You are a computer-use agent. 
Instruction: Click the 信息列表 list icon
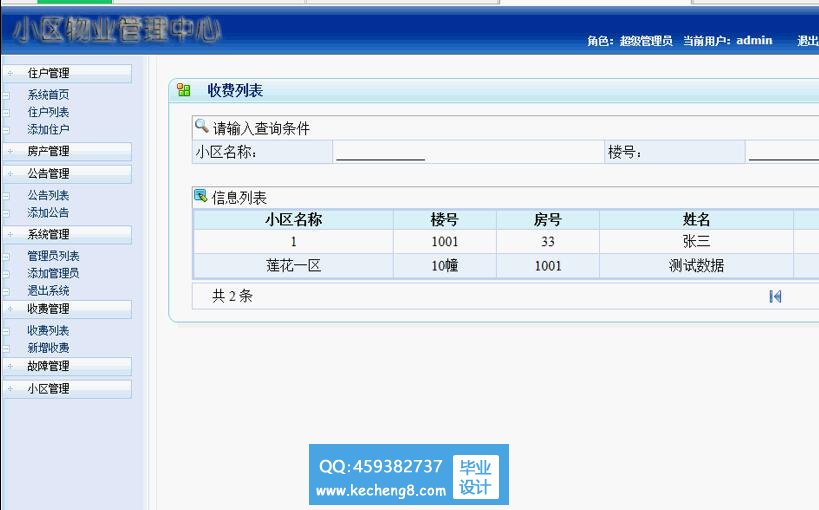[x=201, y=196]
